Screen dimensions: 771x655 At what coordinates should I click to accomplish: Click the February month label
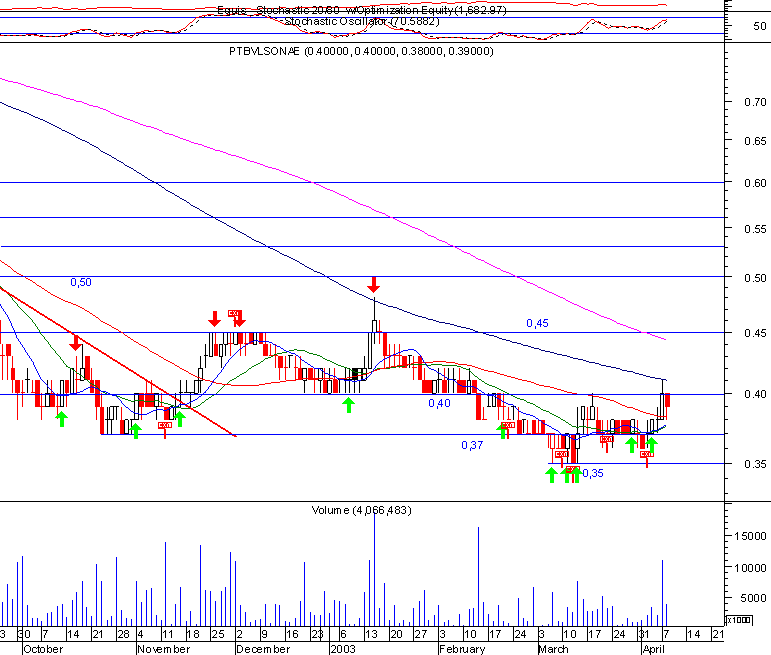pyautogui.click(x=462, y=649)
